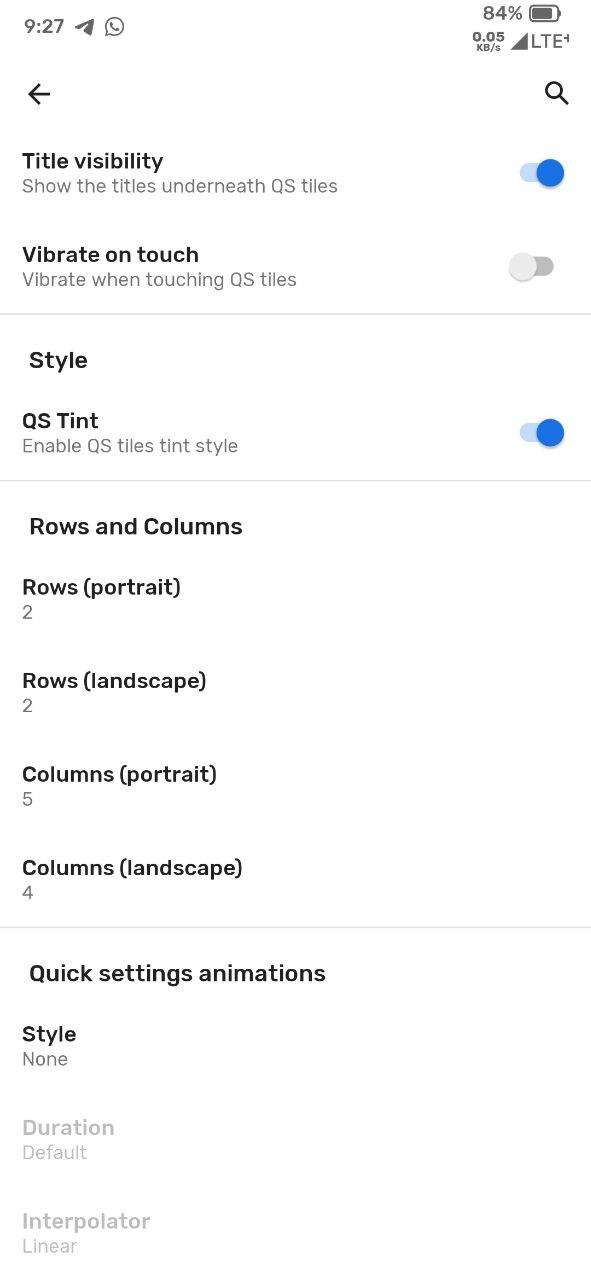Tap the Telegram notification icon
This screenshot has height=1280, width=591.
(85, 27)
